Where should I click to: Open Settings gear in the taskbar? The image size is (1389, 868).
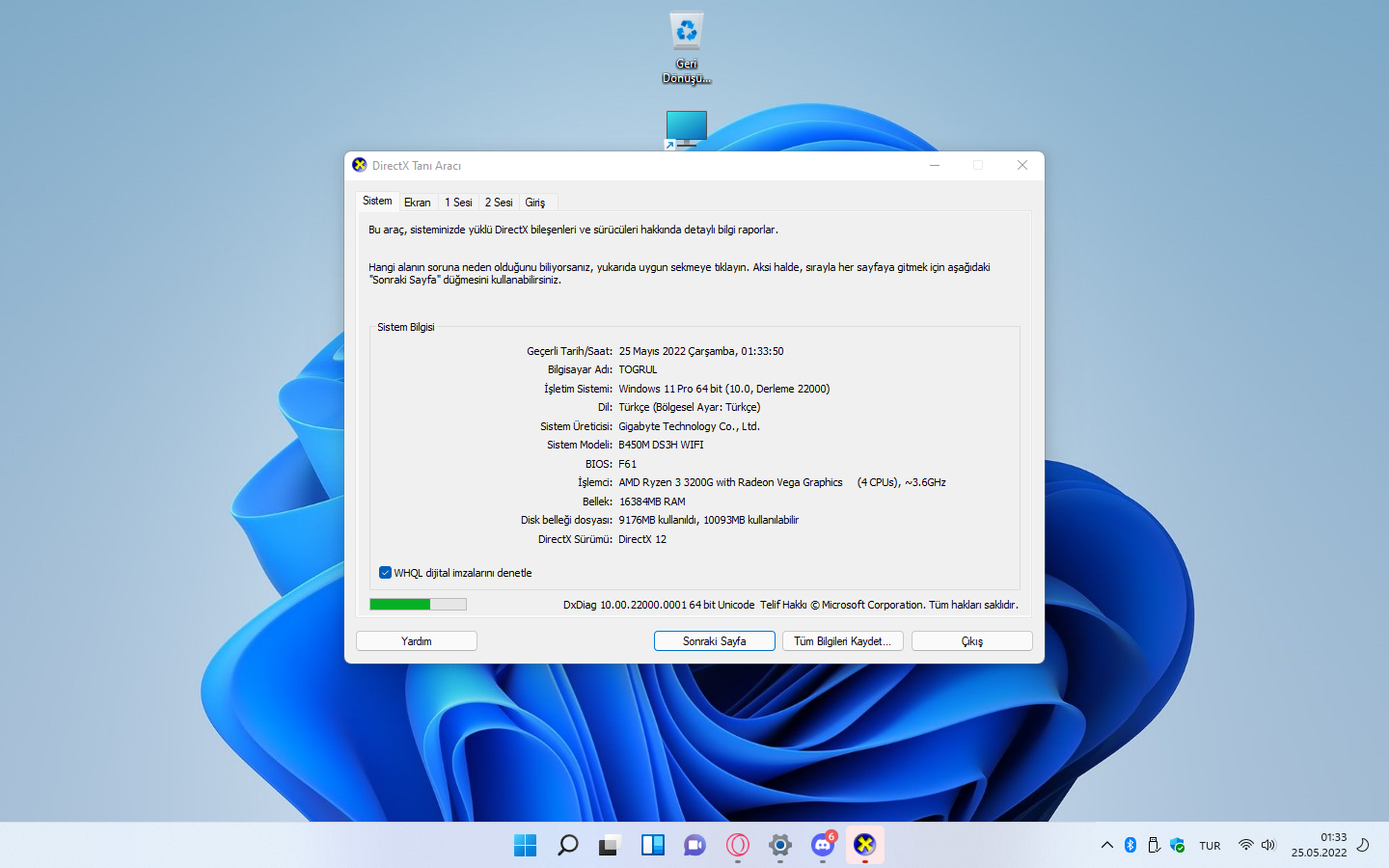click(x=780, y=845)
